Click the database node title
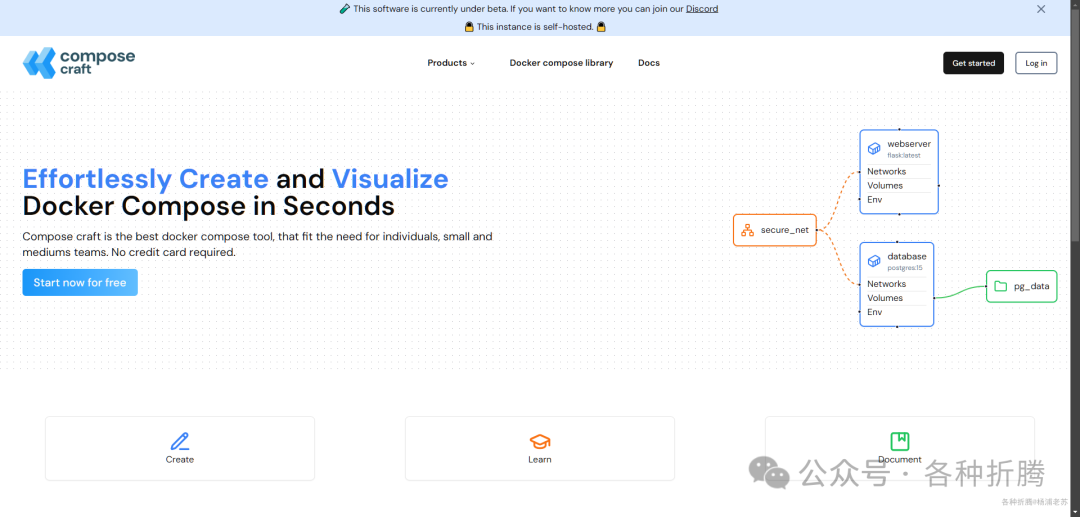The image size is (1080, 517). coord(906,256)
